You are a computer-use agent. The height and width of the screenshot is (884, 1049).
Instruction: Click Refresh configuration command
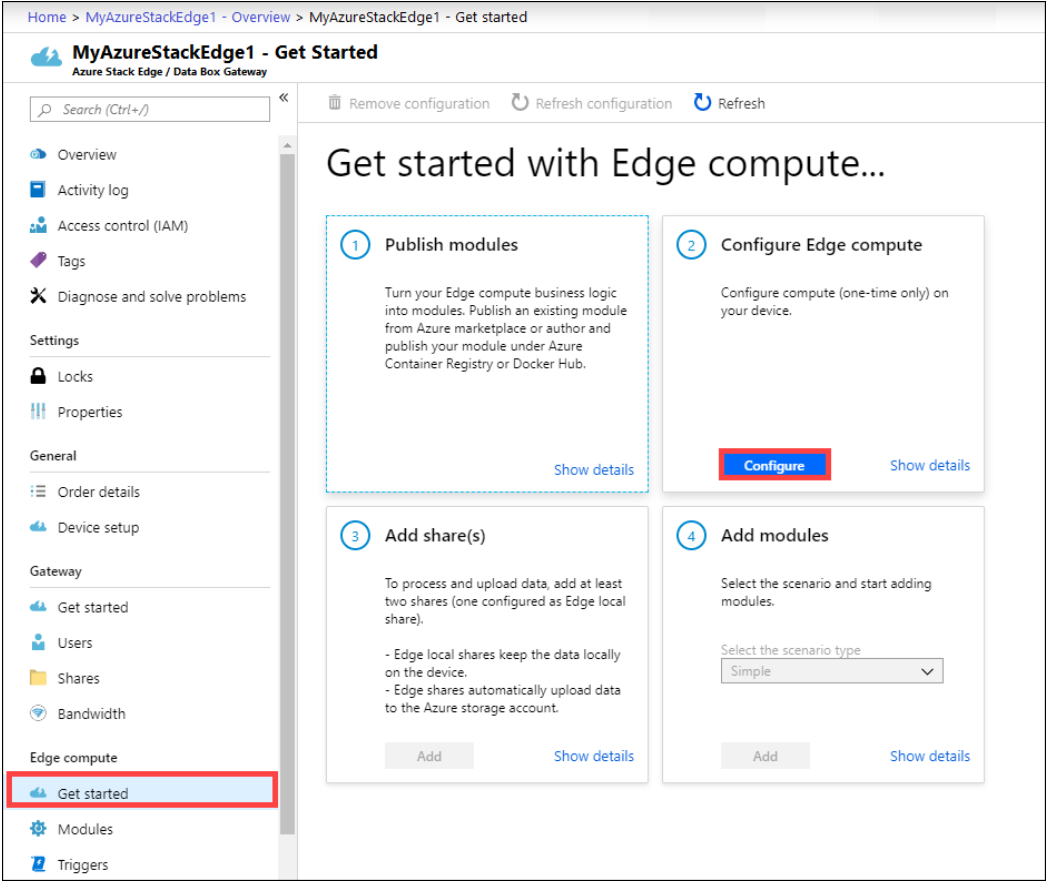tap(592, 103)
